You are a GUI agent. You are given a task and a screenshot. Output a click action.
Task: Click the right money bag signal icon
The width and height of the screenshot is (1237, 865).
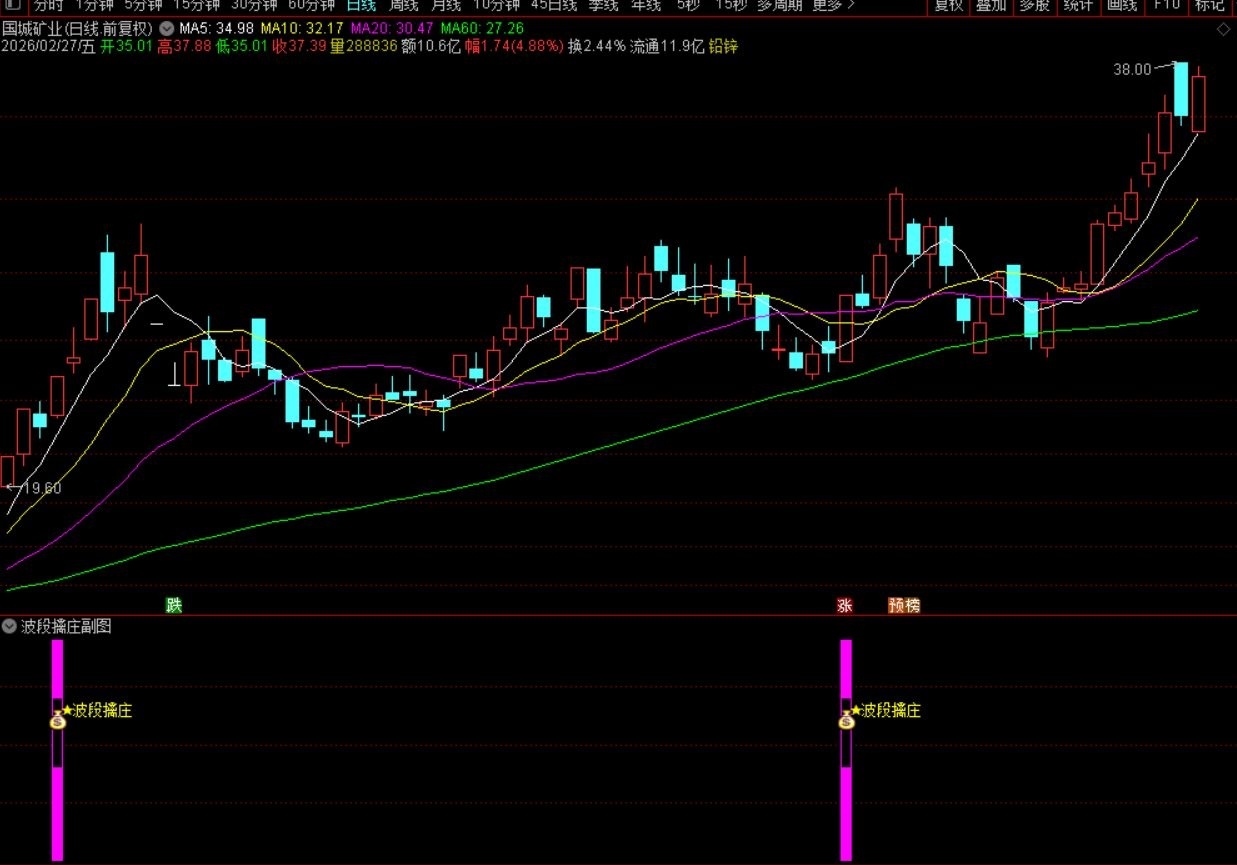point(846,718)
